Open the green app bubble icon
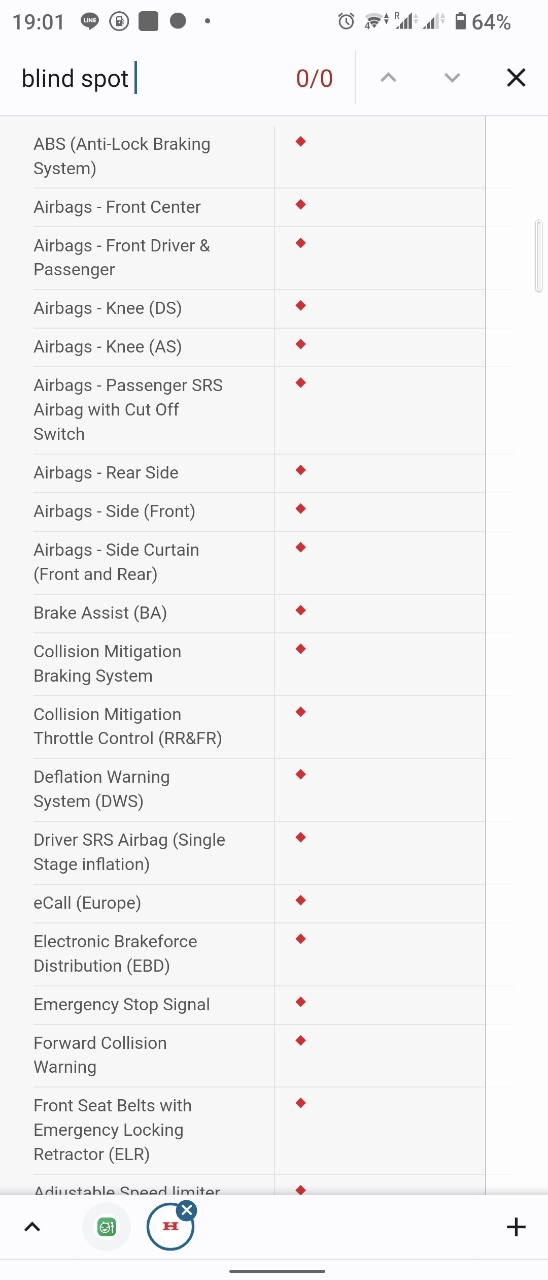This screenshot has width=548, height=1280. (x=107, y=1227)
